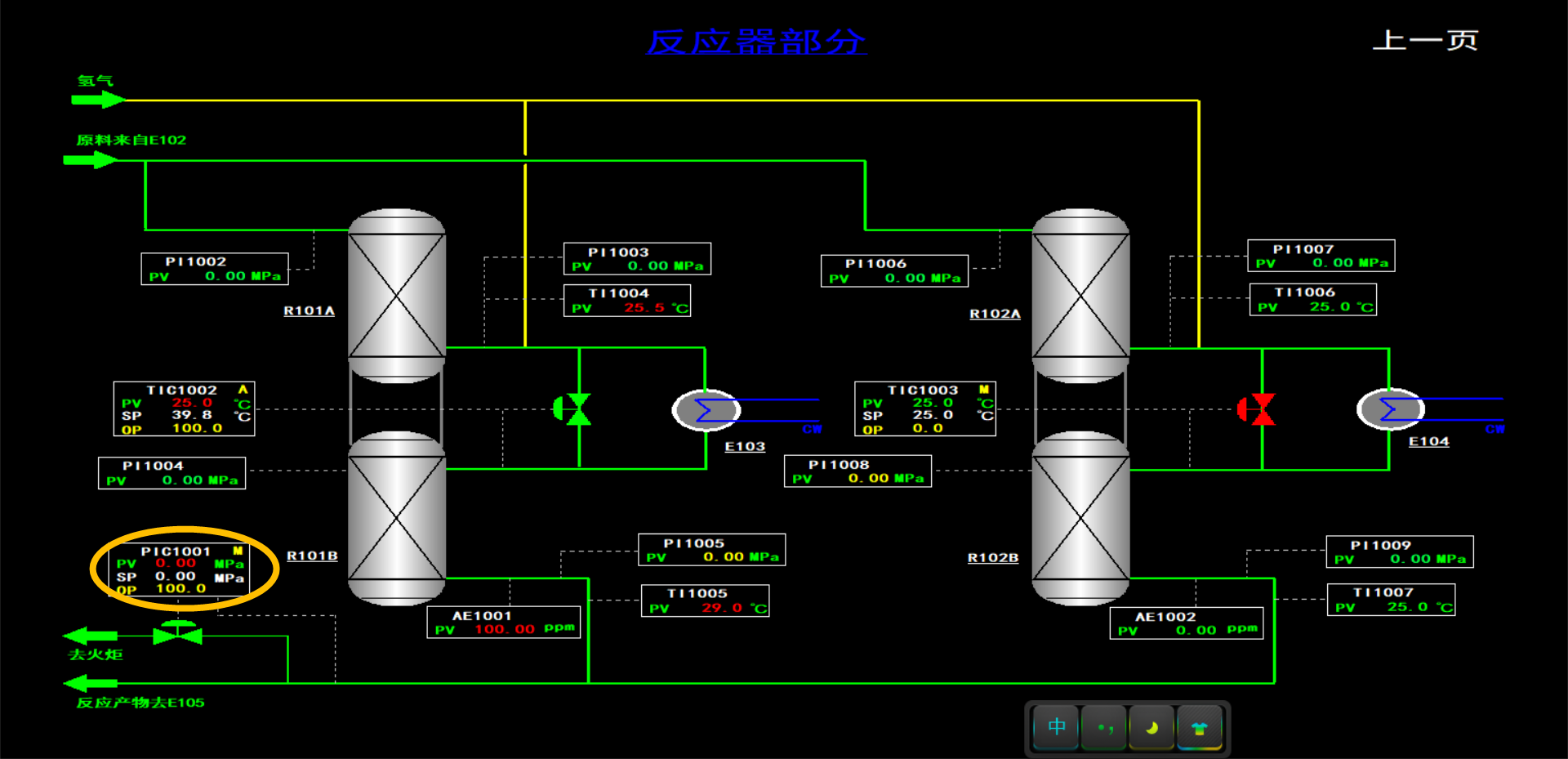Click the E103 exchanger label
Screen dimensions: 1568x759
[x=745, y=446]
